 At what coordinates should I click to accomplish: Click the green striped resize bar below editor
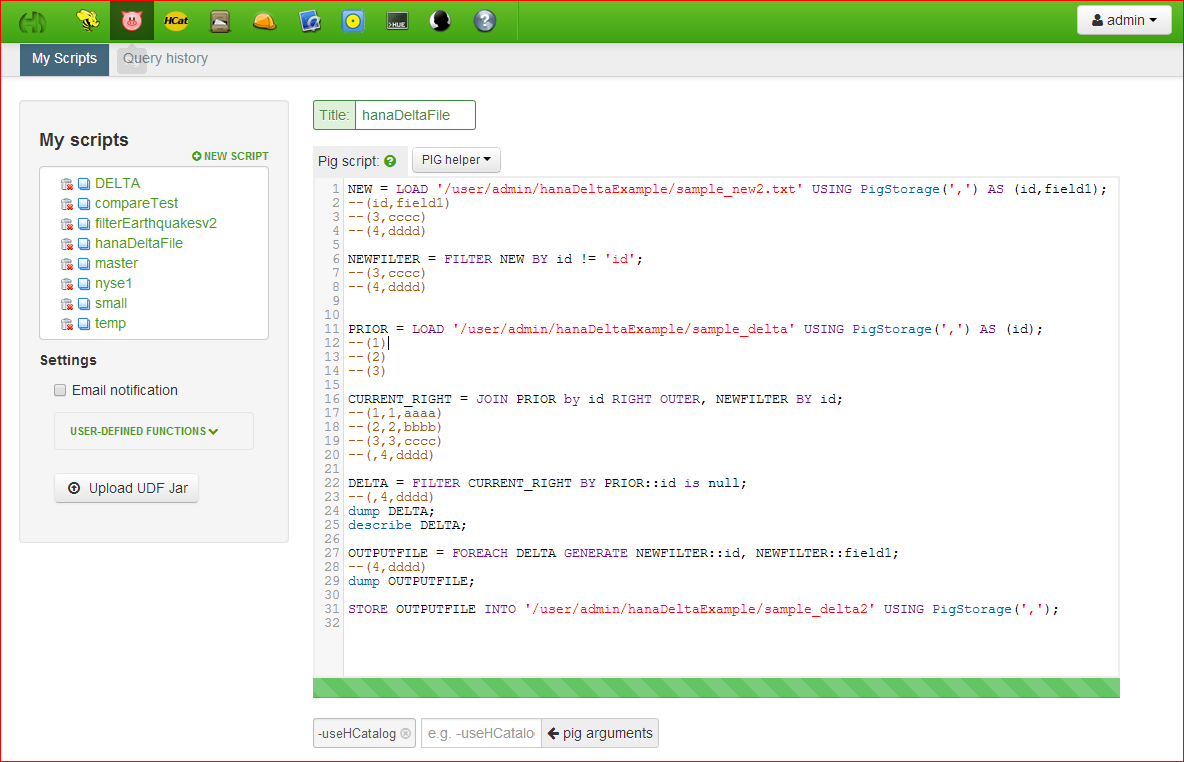[716, 688]
